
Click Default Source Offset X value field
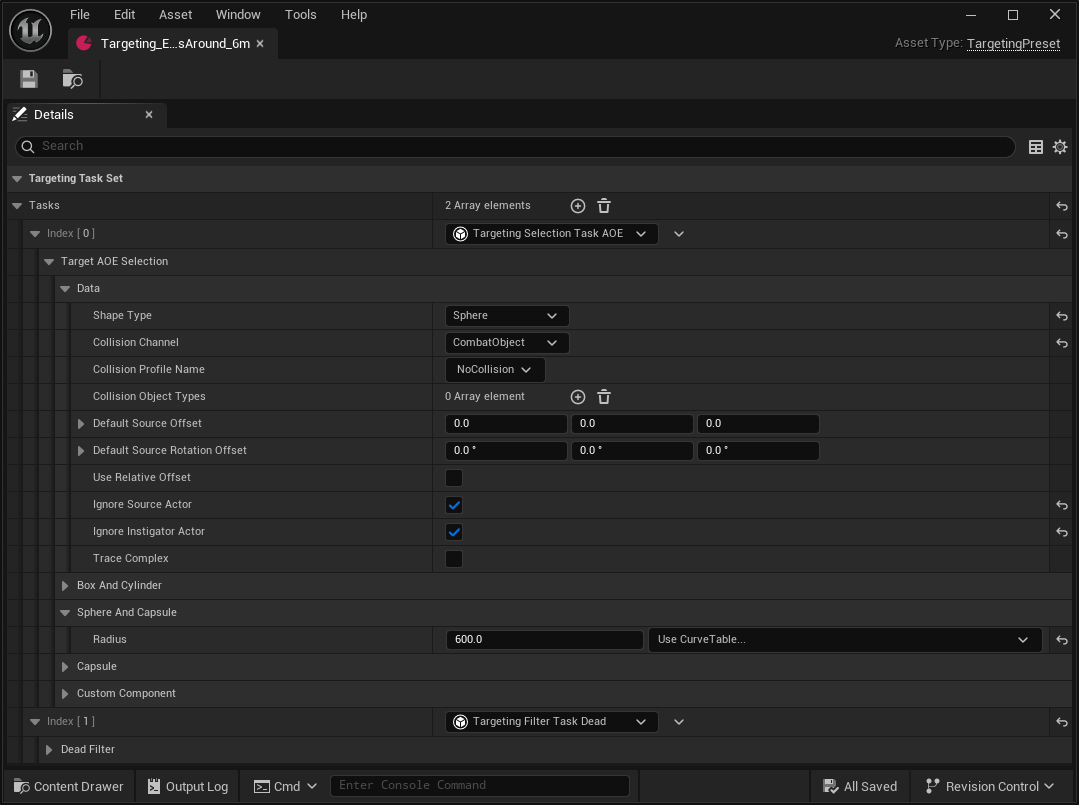coord(506,424)
